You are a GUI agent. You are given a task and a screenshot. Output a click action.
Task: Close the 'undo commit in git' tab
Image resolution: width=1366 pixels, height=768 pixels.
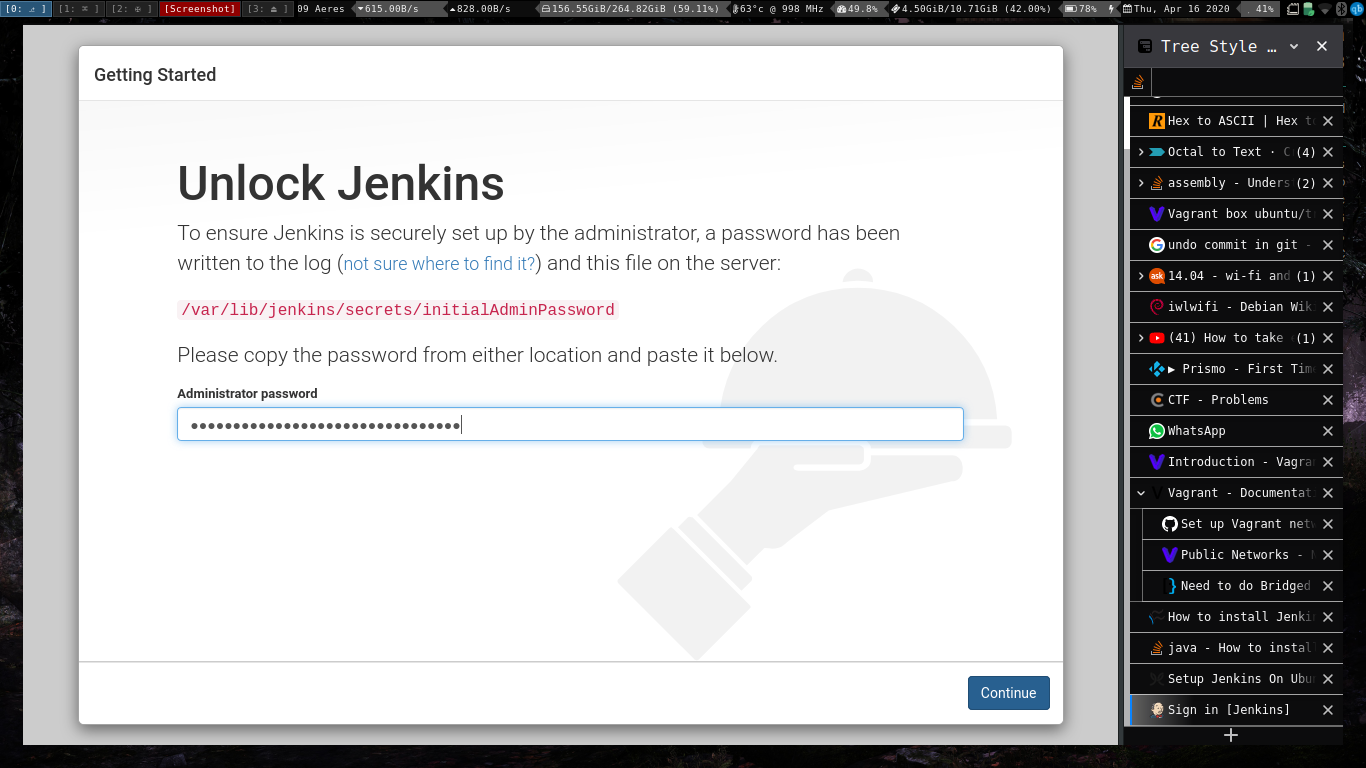tap(1328, 245)
